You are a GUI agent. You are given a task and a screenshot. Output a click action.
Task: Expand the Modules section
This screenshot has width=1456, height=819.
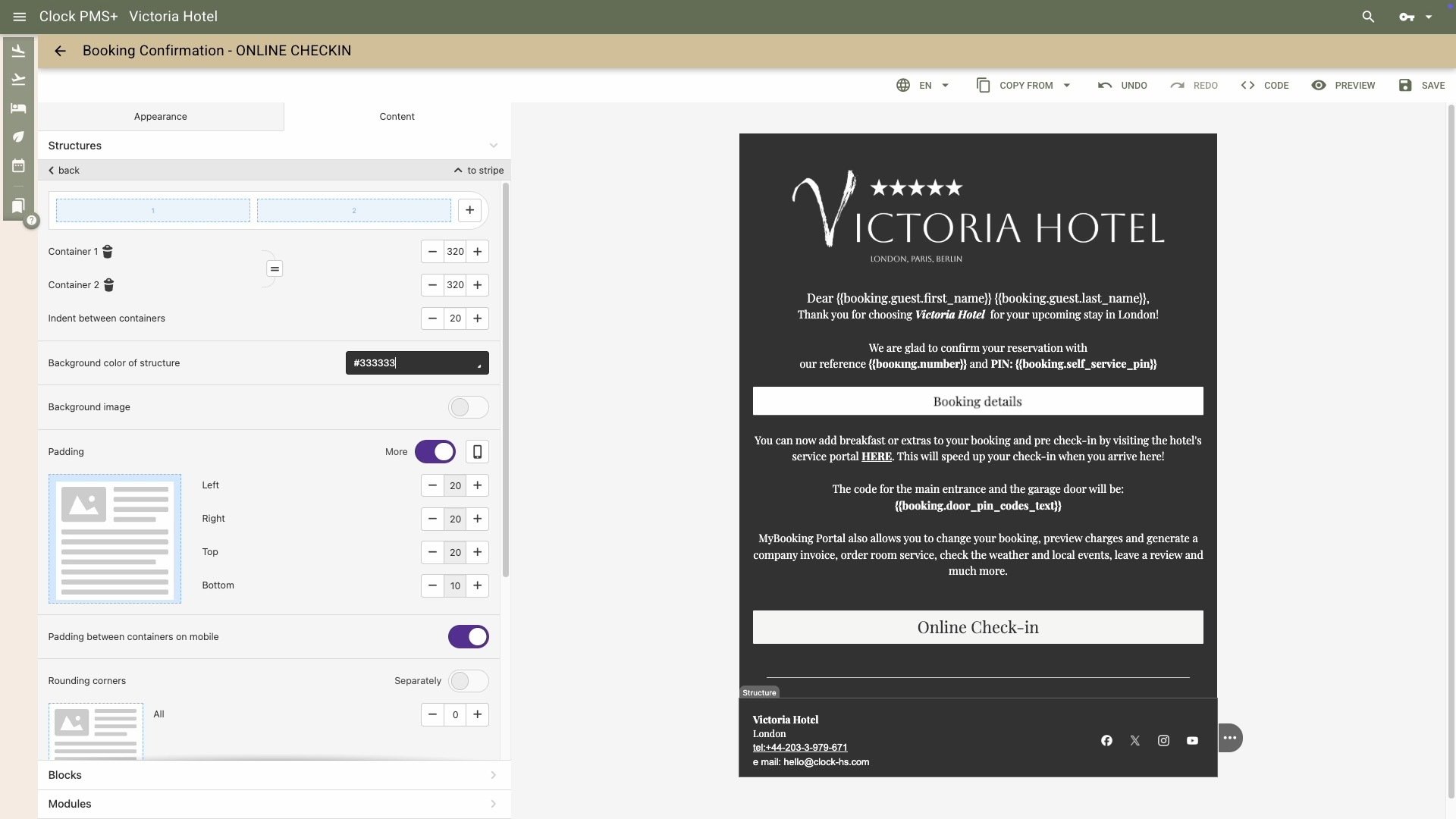pyautogui.click(x=274, y=804)
